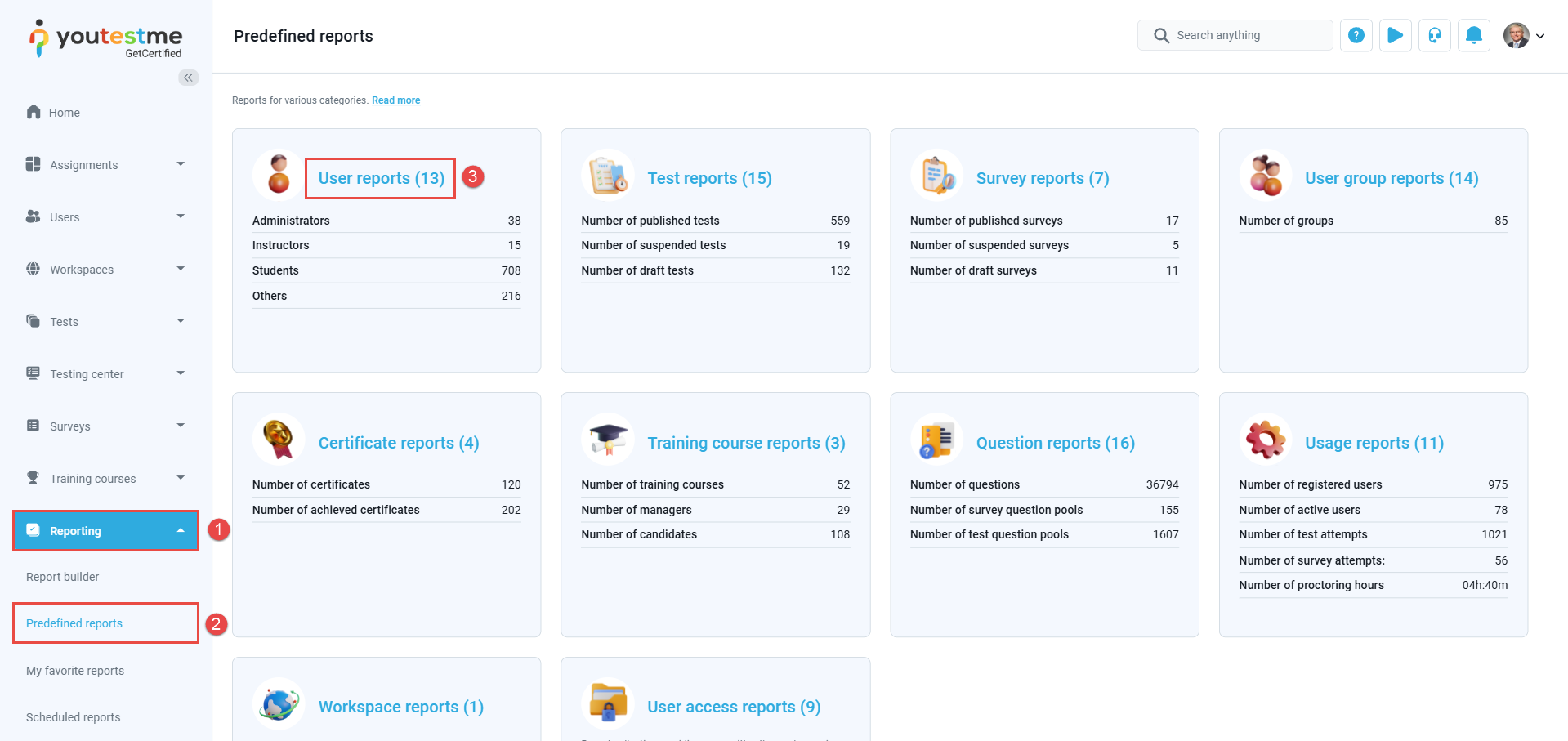Click the Home house icon

34,112
